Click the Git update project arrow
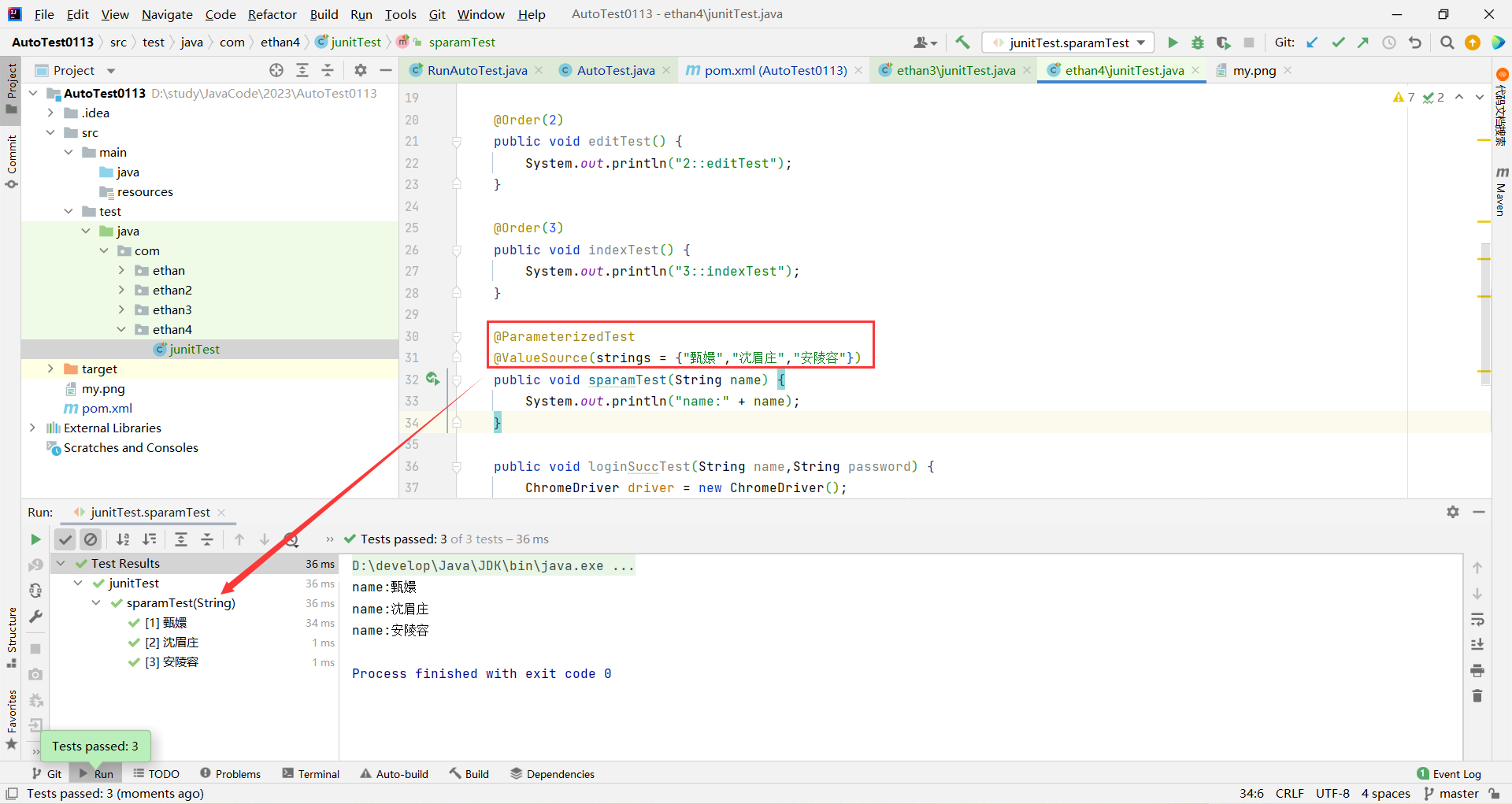 pyautogui.click(x=1313, y=43)
